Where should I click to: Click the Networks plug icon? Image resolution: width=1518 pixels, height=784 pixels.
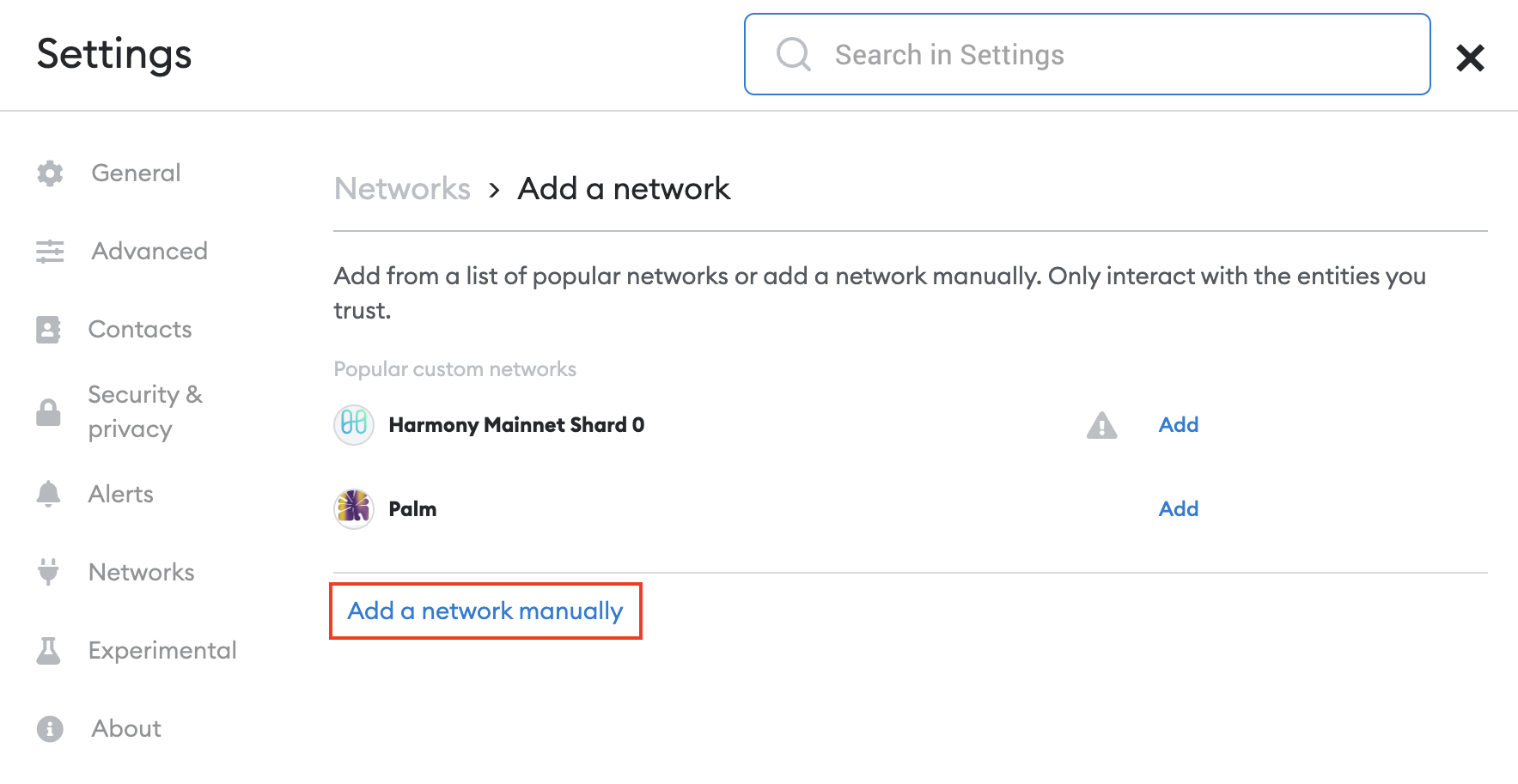[x=48, y=572]
